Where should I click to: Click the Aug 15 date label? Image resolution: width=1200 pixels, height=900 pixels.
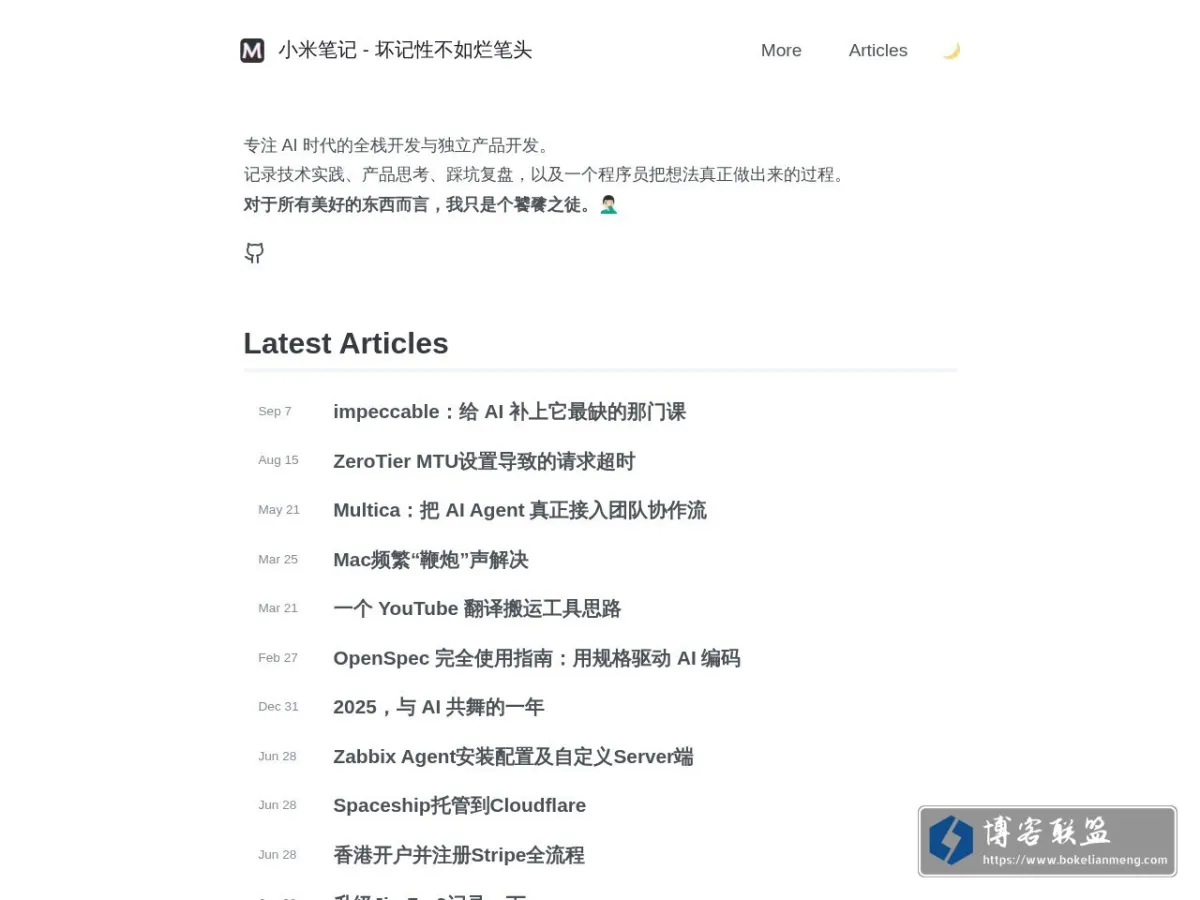pyautogui.click(x=278, y=461)
